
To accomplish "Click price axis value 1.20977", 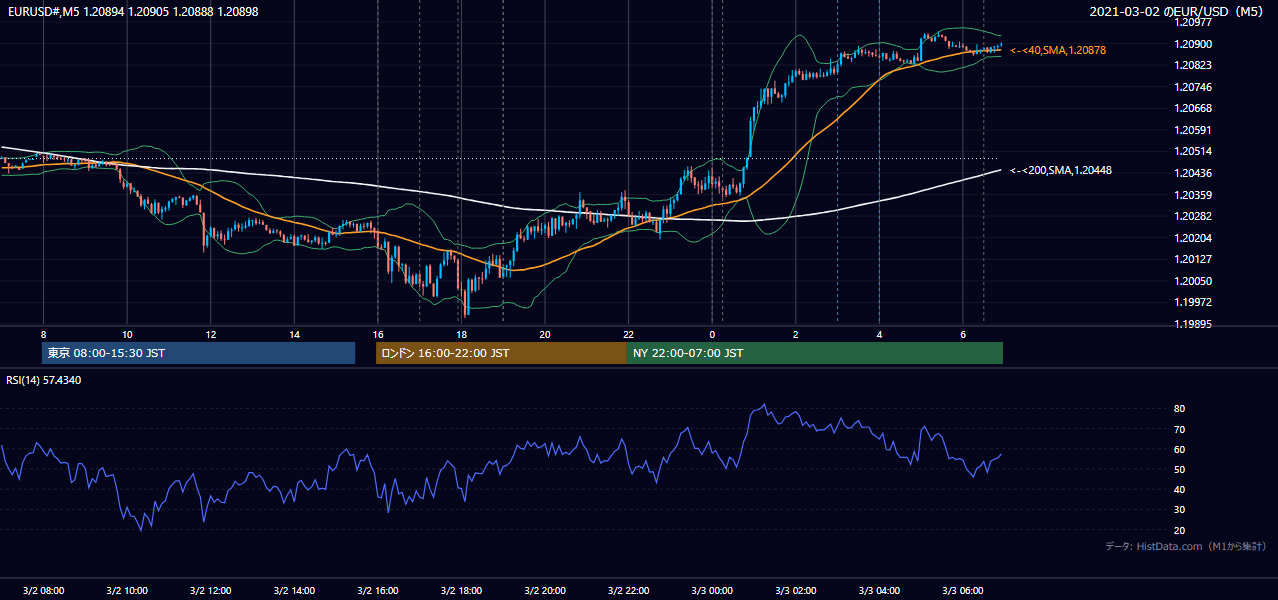I will click(1192, 22).
